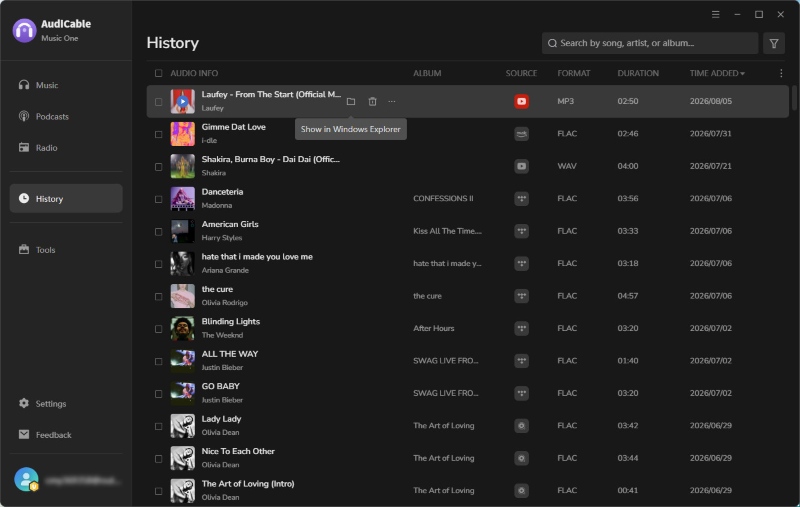Click source icon for Gimme Dat Love
This screenshot has height=507, width=800.
521,134
